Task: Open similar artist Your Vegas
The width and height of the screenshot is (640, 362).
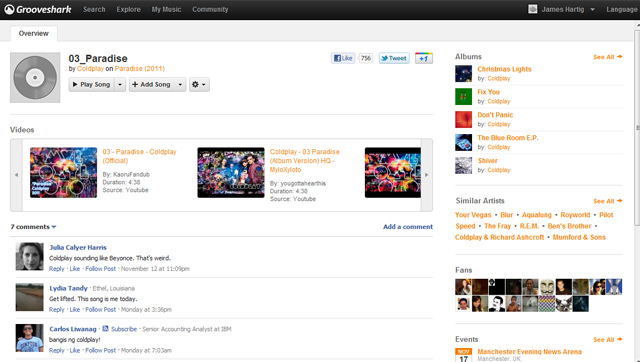Action: tap(473, 215)
